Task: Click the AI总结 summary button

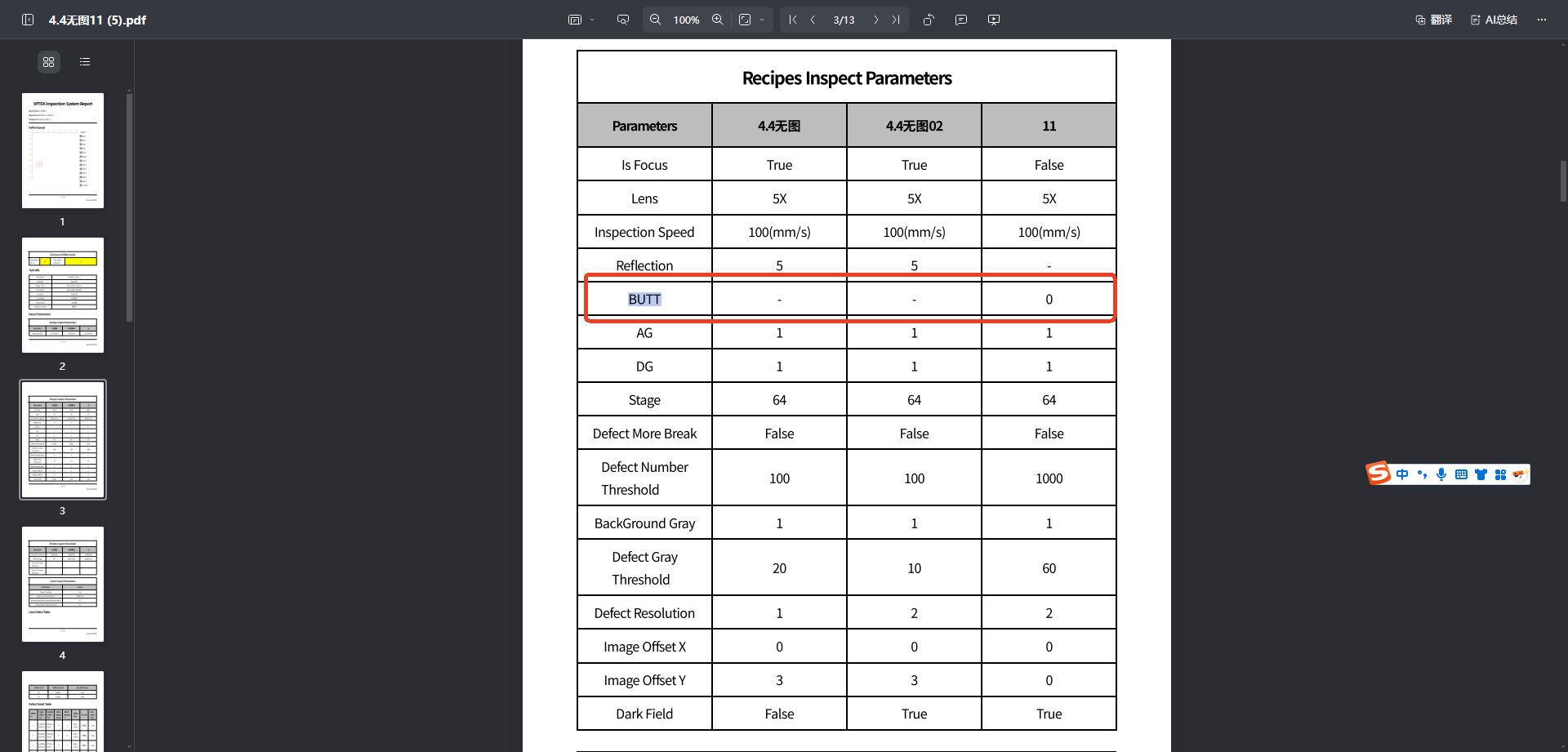Action: coord(1494,20)
